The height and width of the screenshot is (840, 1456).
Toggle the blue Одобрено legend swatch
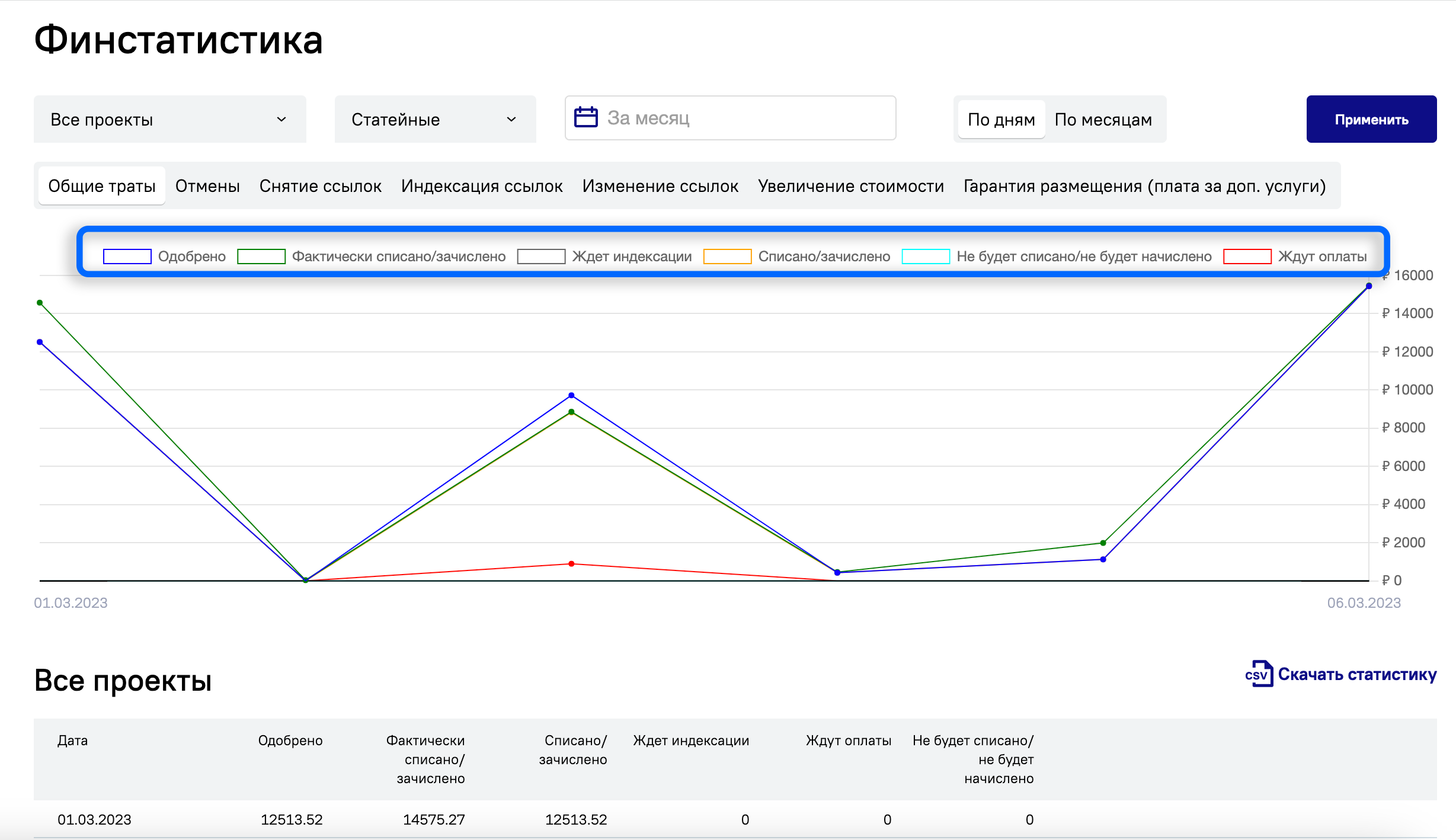coord(127,257)
